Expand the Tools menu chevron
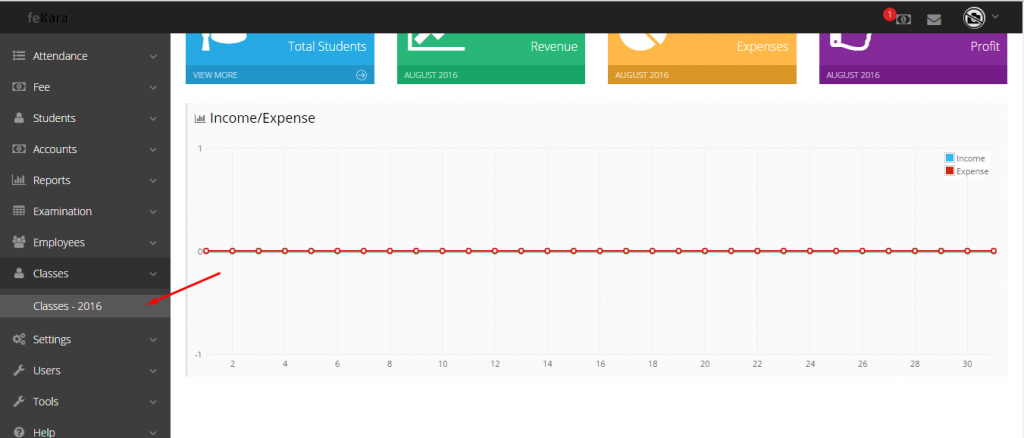The image size is (1024, 438). point(153,402)
